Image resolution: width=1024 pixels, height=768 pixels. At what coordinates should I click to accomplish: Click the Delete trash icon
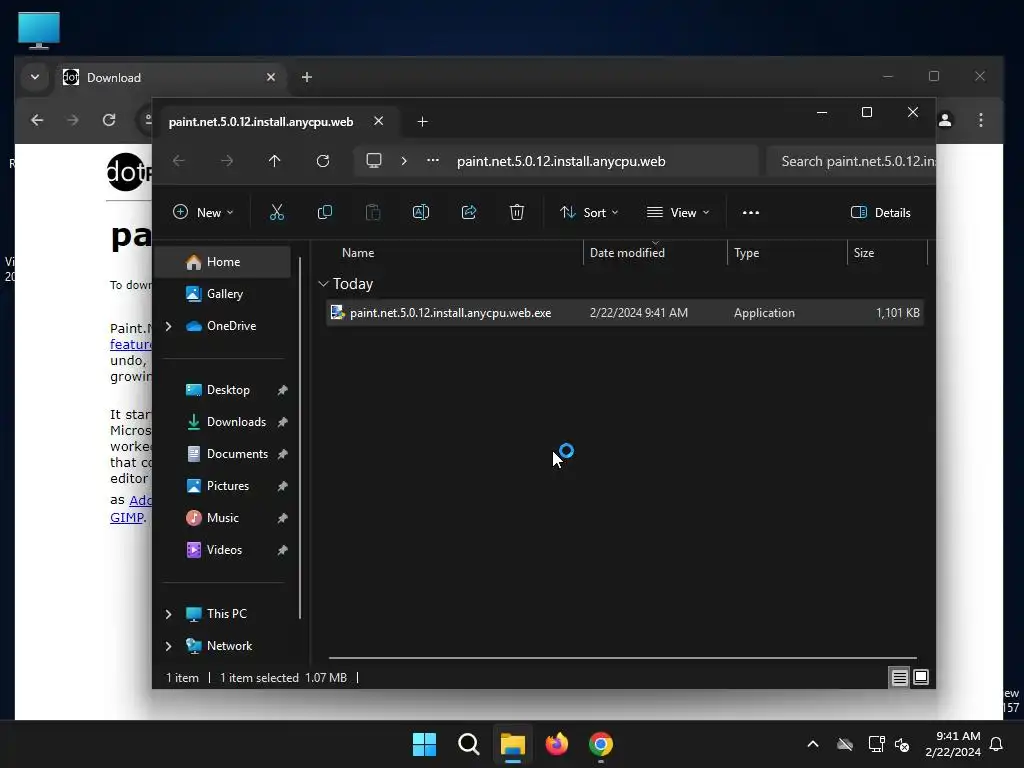(517, 212)
